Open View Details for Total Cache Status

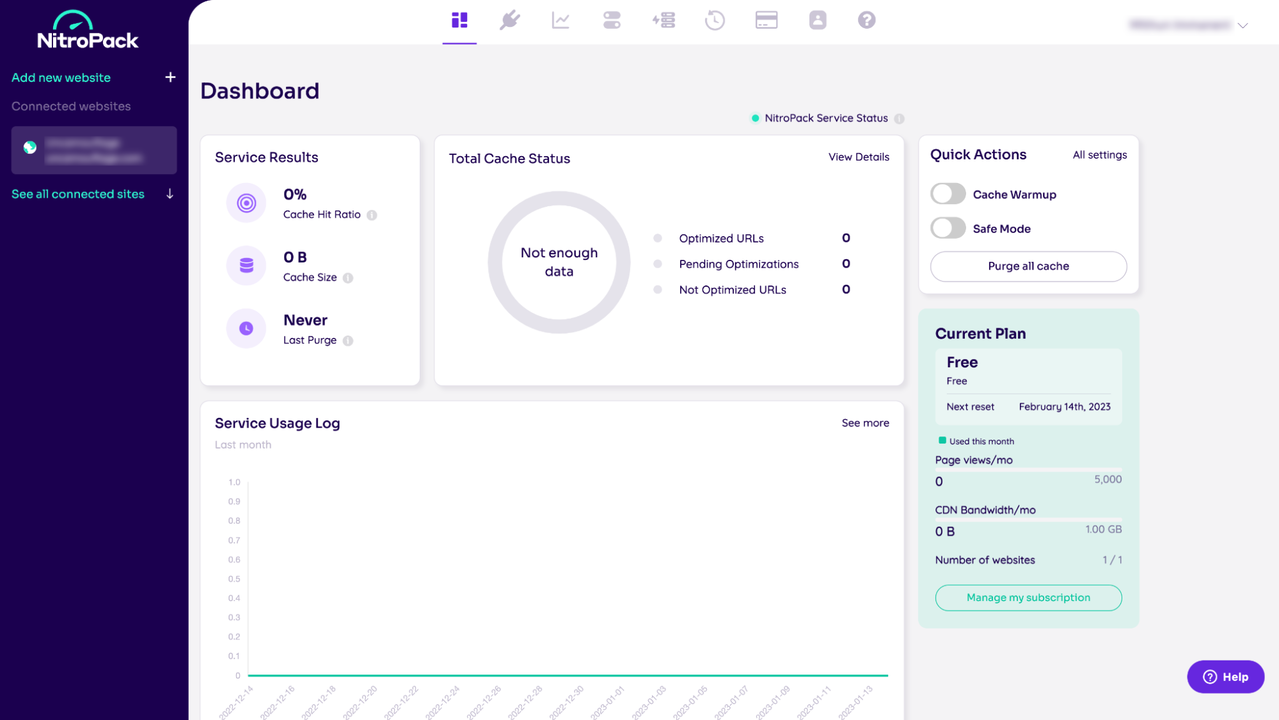858,157
